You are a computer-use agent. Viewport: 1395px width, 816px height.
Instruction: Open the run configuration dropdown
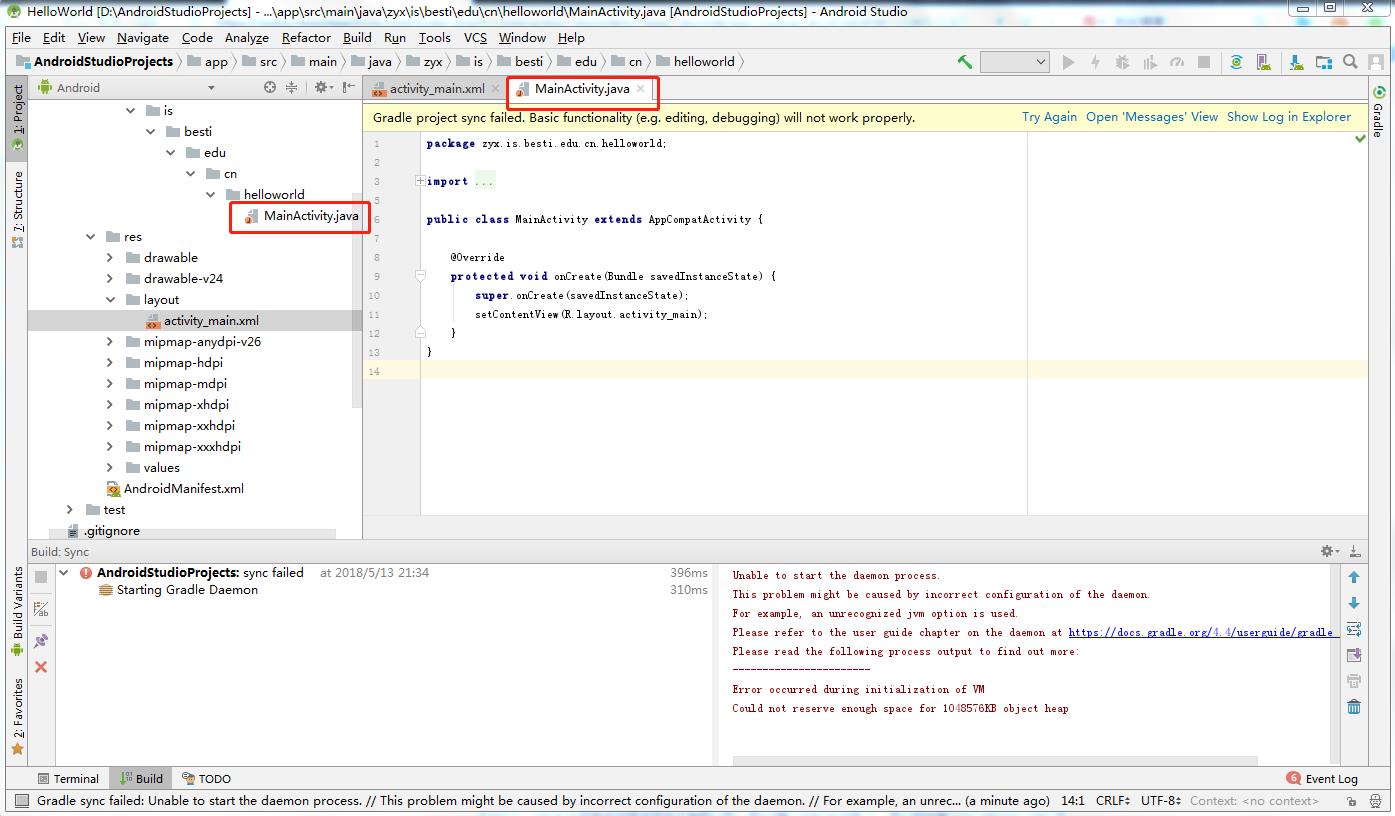(x=1014, y=62)
